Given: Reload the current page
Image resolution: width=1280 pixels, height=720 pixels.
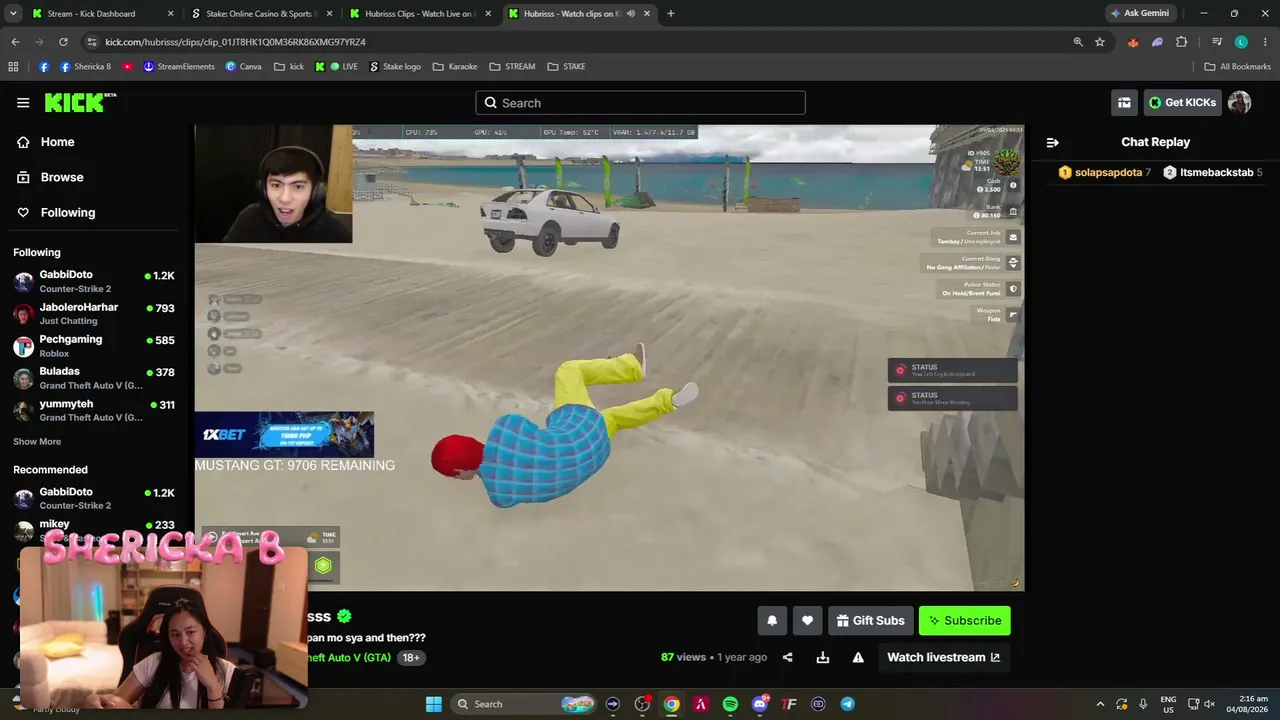Looking at the screenshot, I should pyautogui.click(x=63, y=42).
